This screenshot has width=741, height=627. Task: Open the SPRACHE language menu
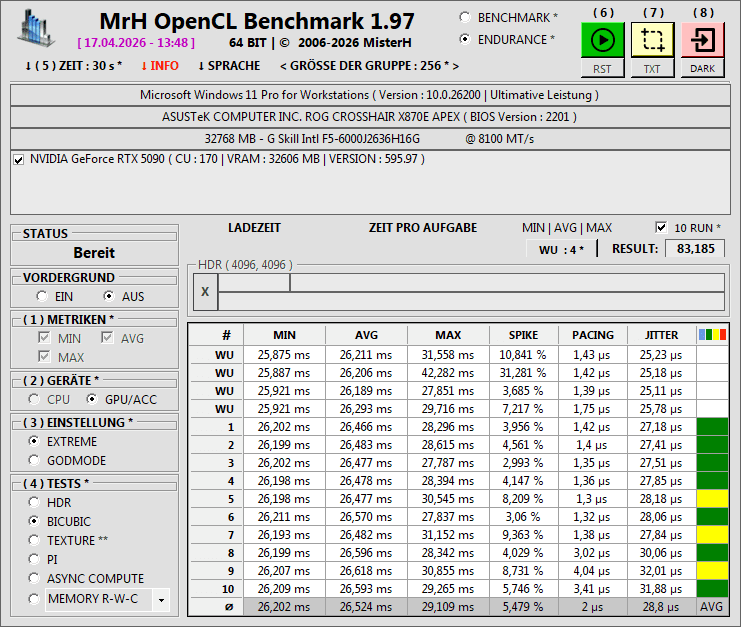tap(229, 66)
